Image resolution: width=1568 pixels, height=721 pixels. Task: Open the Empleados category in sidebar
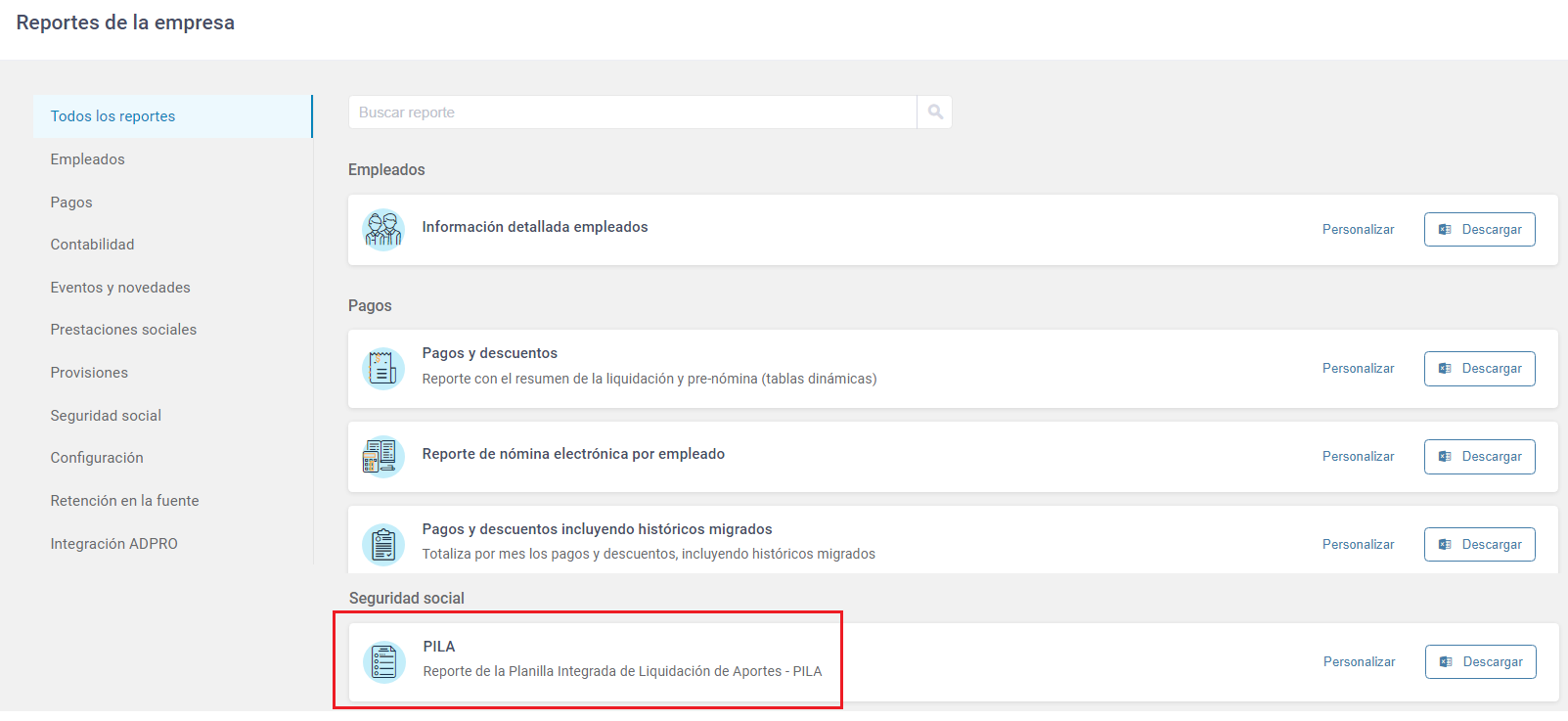pyautogui.click(x=88, y=159)
